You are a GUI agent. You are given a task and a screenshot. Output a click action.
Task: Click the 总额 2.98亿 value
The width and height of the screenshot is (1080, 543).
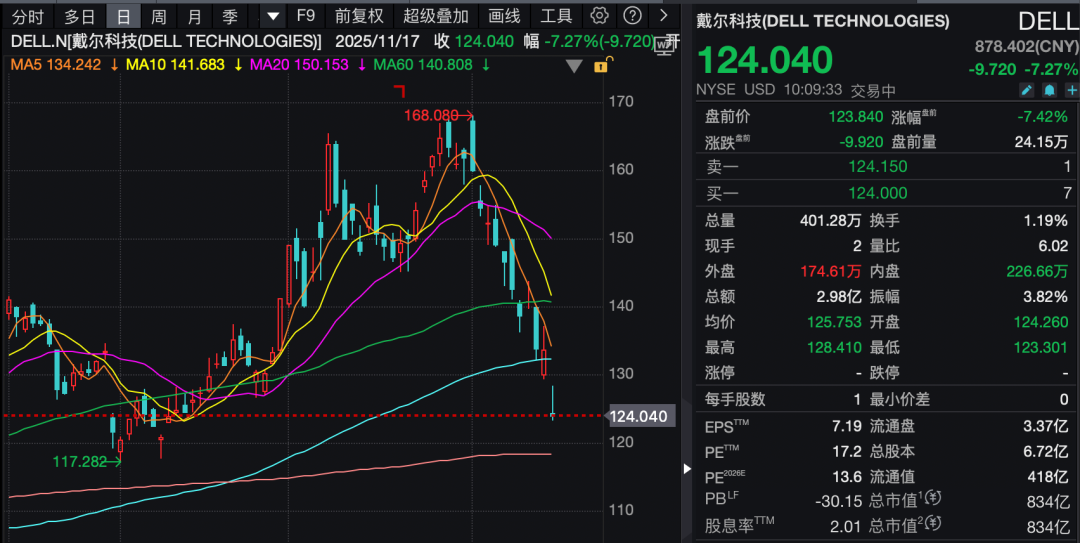839,297
